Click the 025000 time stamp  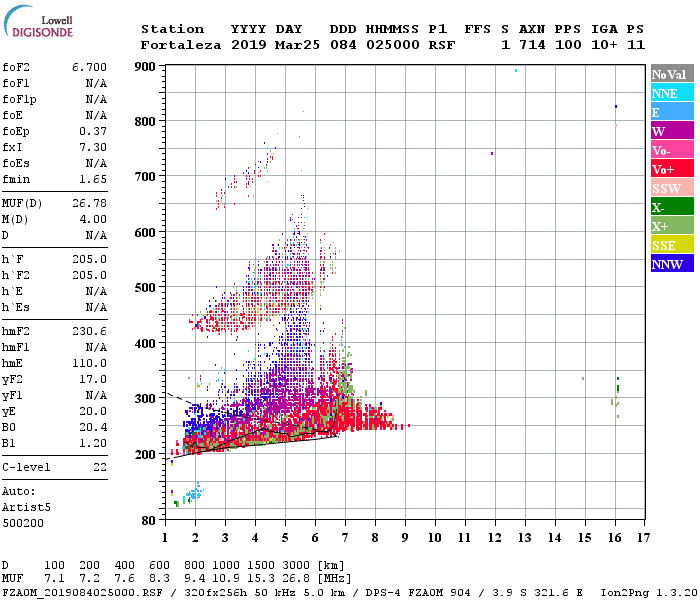point(393,45)
